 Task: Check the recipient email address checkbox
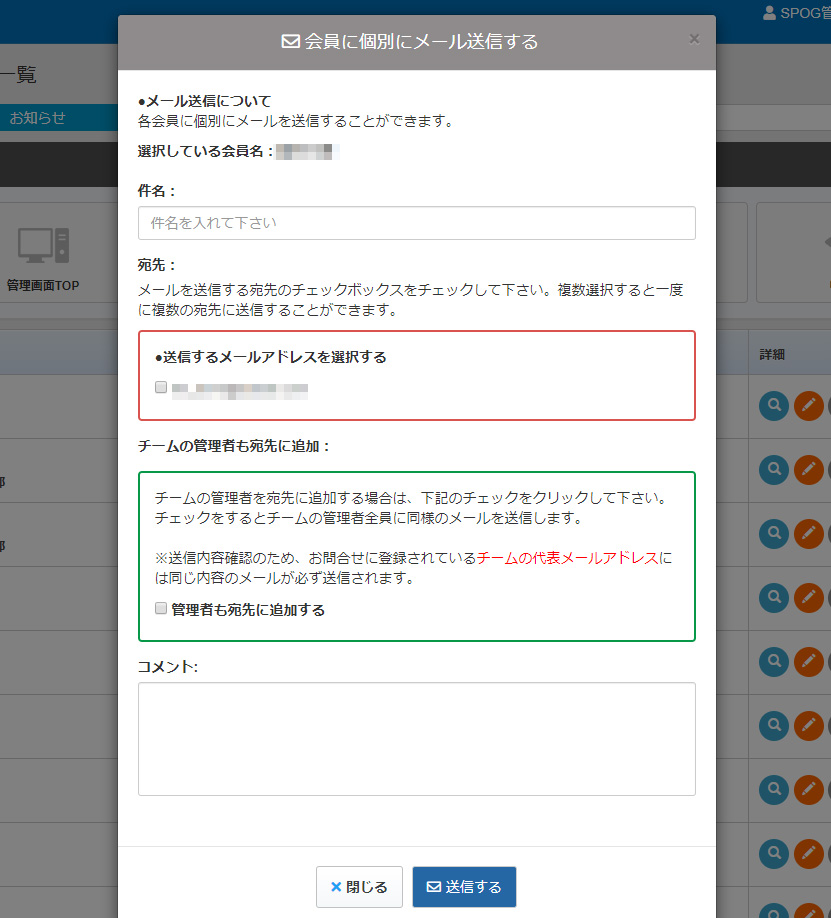[160, 387]
